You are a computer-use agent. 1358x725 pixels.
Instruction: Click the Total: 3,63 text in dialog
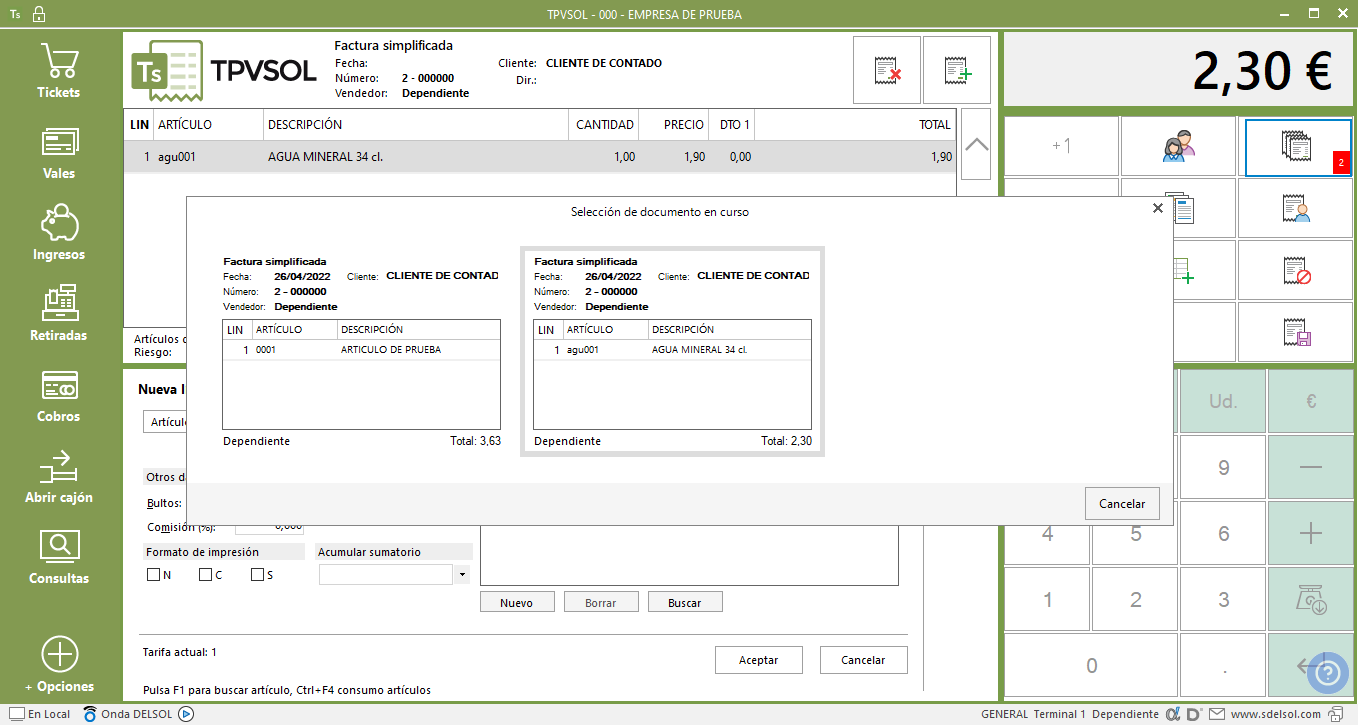tap(475, 441)
